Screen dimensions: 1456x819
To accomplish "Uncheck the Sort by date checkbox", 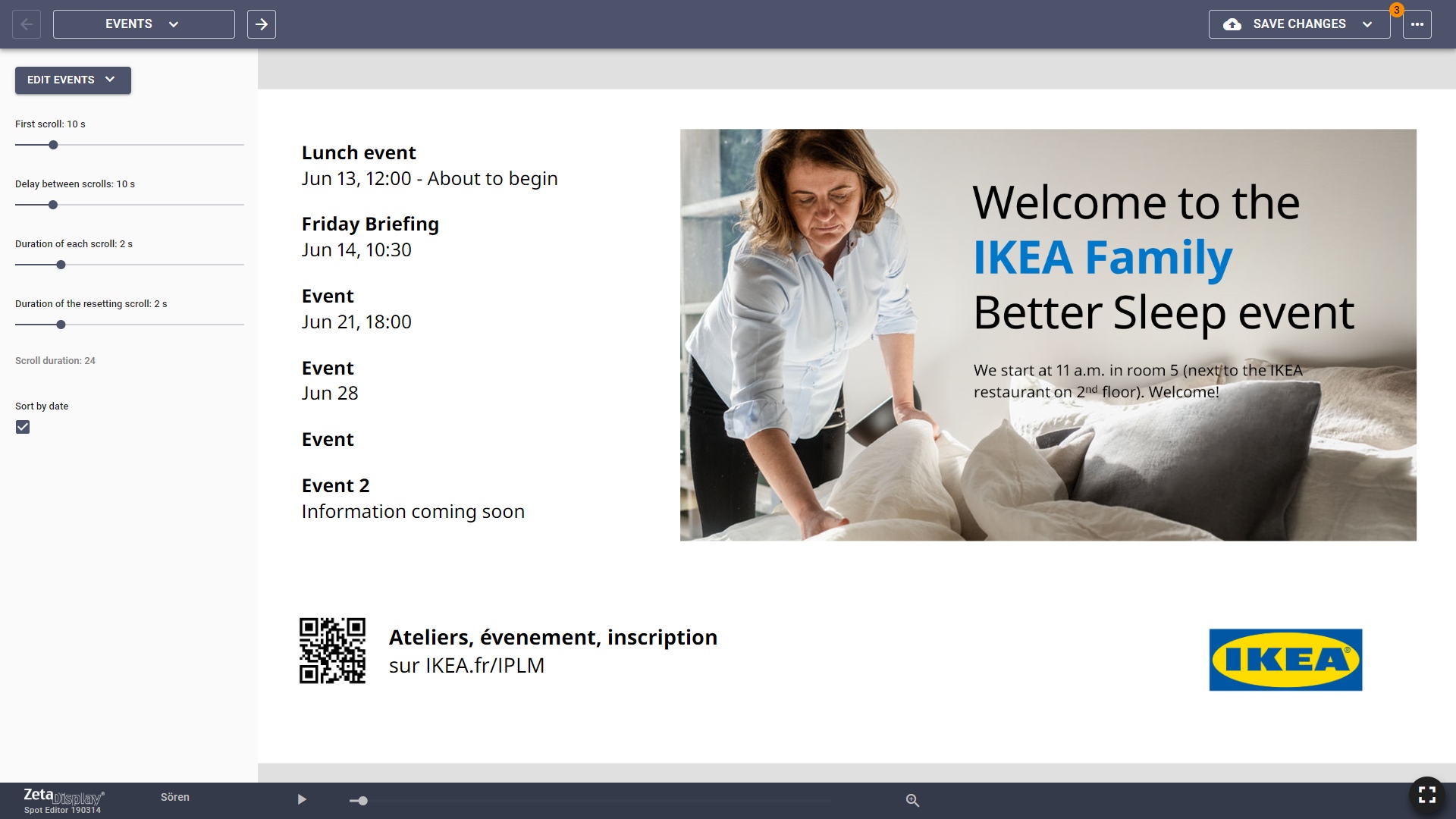I will 23,427.
